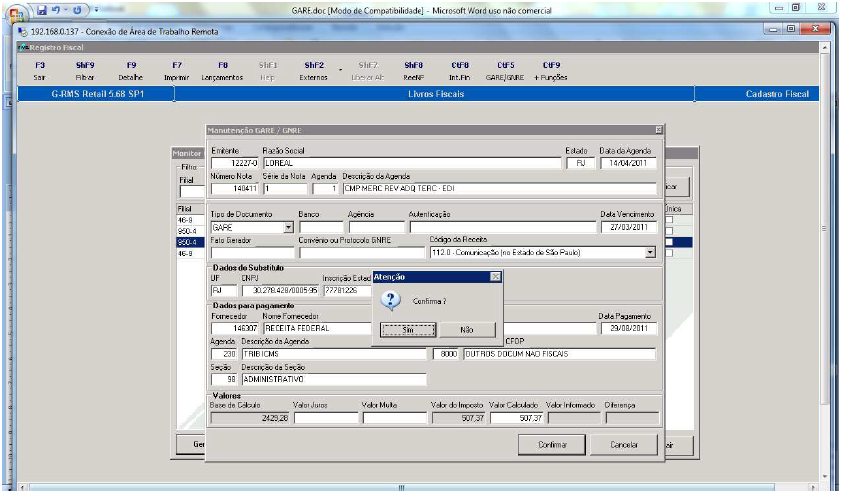
Task: Click the Undo icon in Word toolbar
Action: (56, 10)
